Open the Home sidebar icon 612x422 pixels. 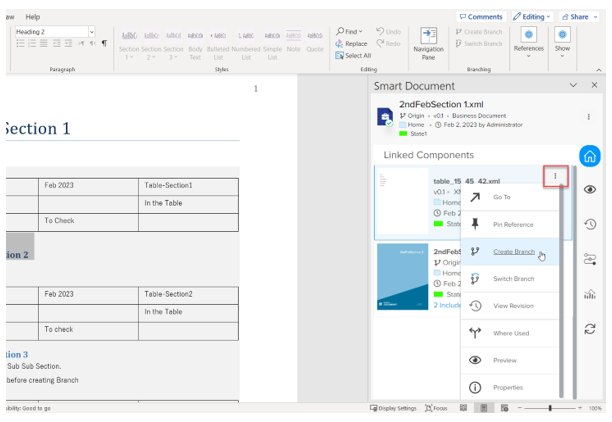590,156
